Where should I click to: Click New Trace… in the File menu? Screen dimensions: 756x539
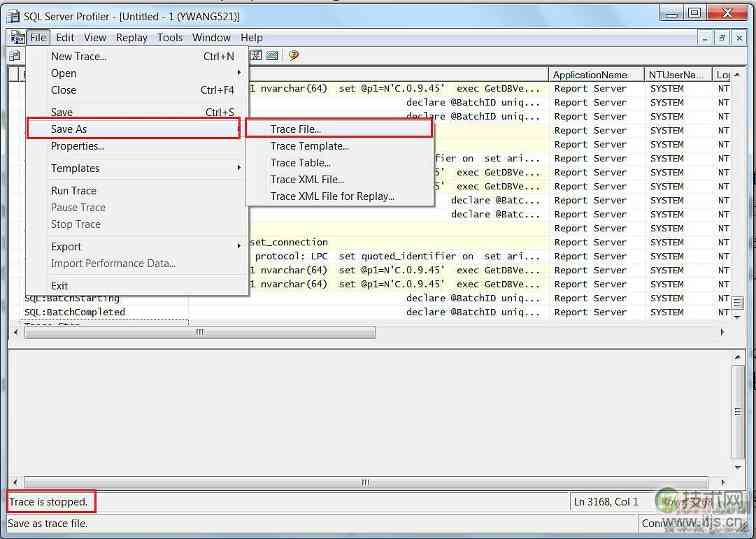point(79,56)
